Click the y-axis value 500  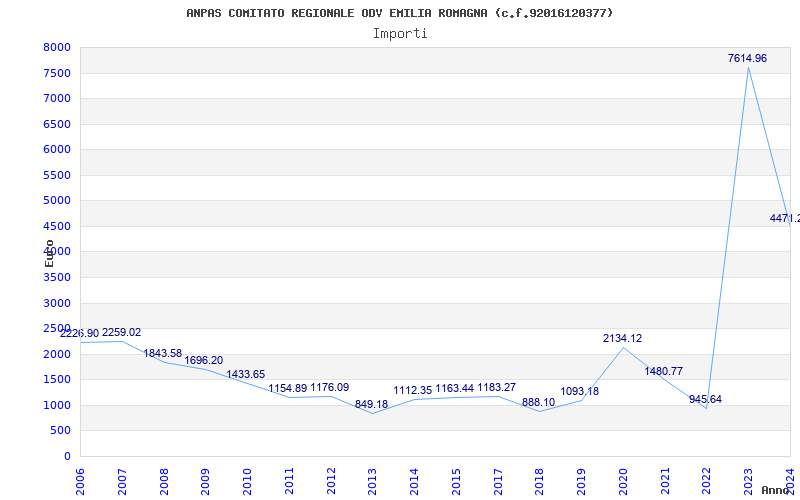pos(60,431)
